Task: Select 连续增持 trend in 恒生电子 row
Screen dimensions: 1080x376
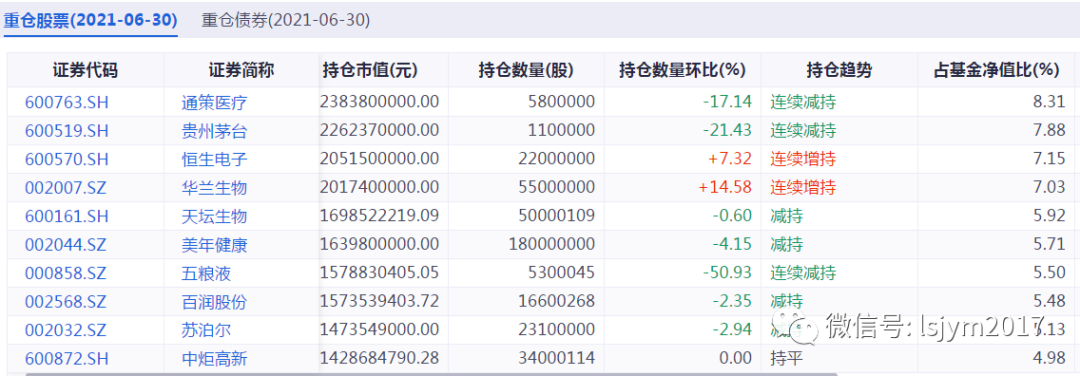Action: [x=803, y=159]
